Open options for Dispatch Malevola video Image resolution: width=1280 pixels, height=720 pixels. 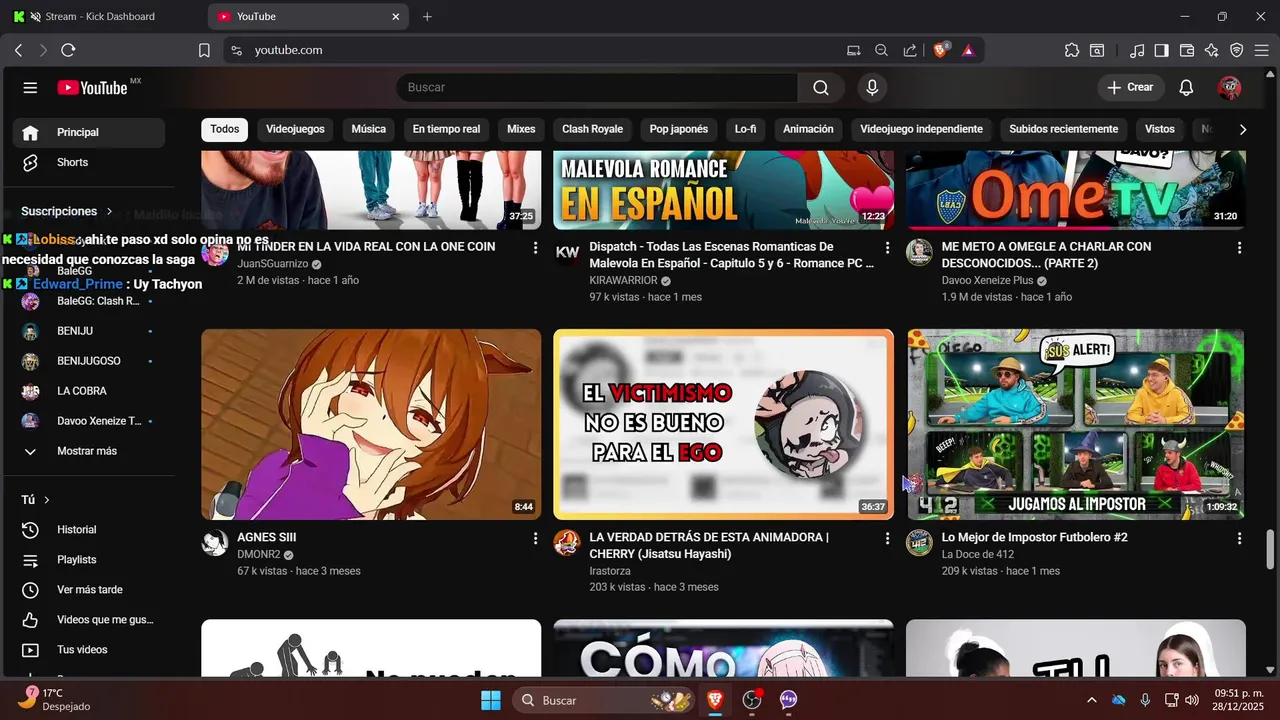[x=887, y=247]
